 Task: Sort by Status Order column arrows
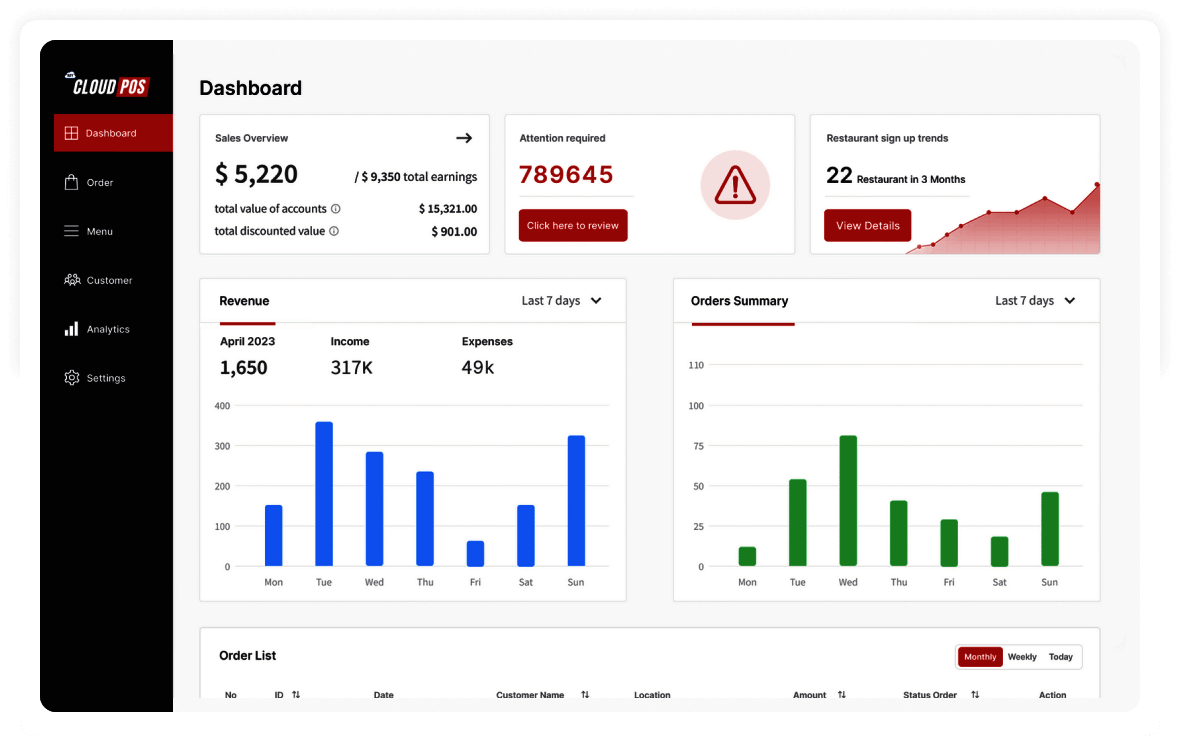tap(975, 695)
